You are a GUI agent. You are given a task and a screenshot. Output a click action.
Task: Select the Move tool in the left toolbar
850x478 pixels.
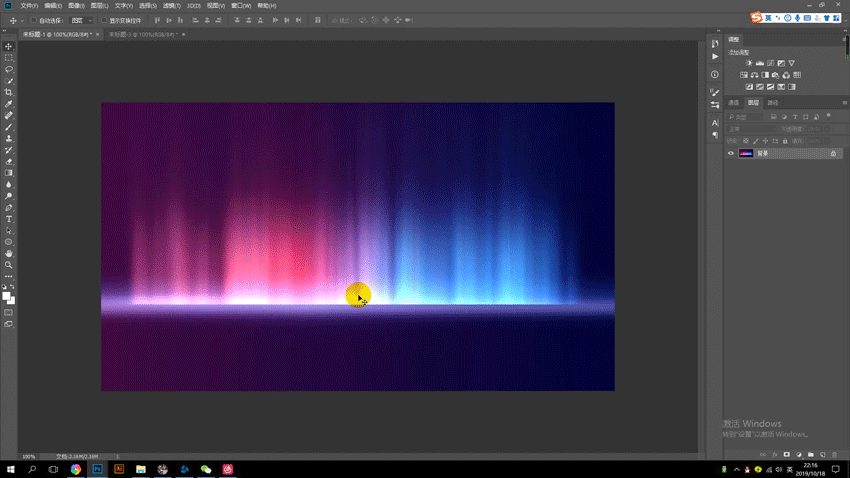click(x=9, y=46)
